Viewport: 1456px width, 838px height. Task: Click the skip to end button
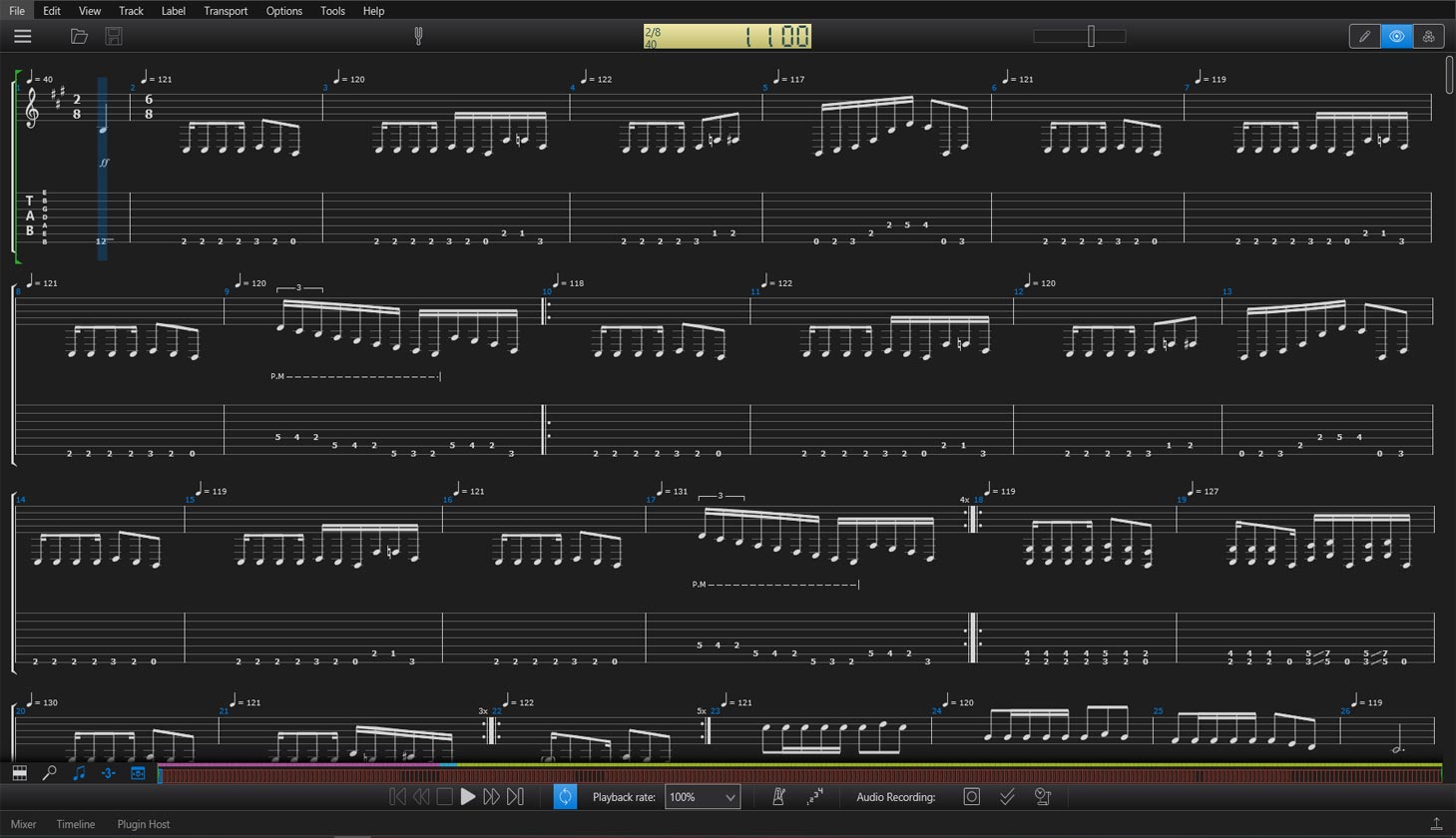tap(515, 796)
